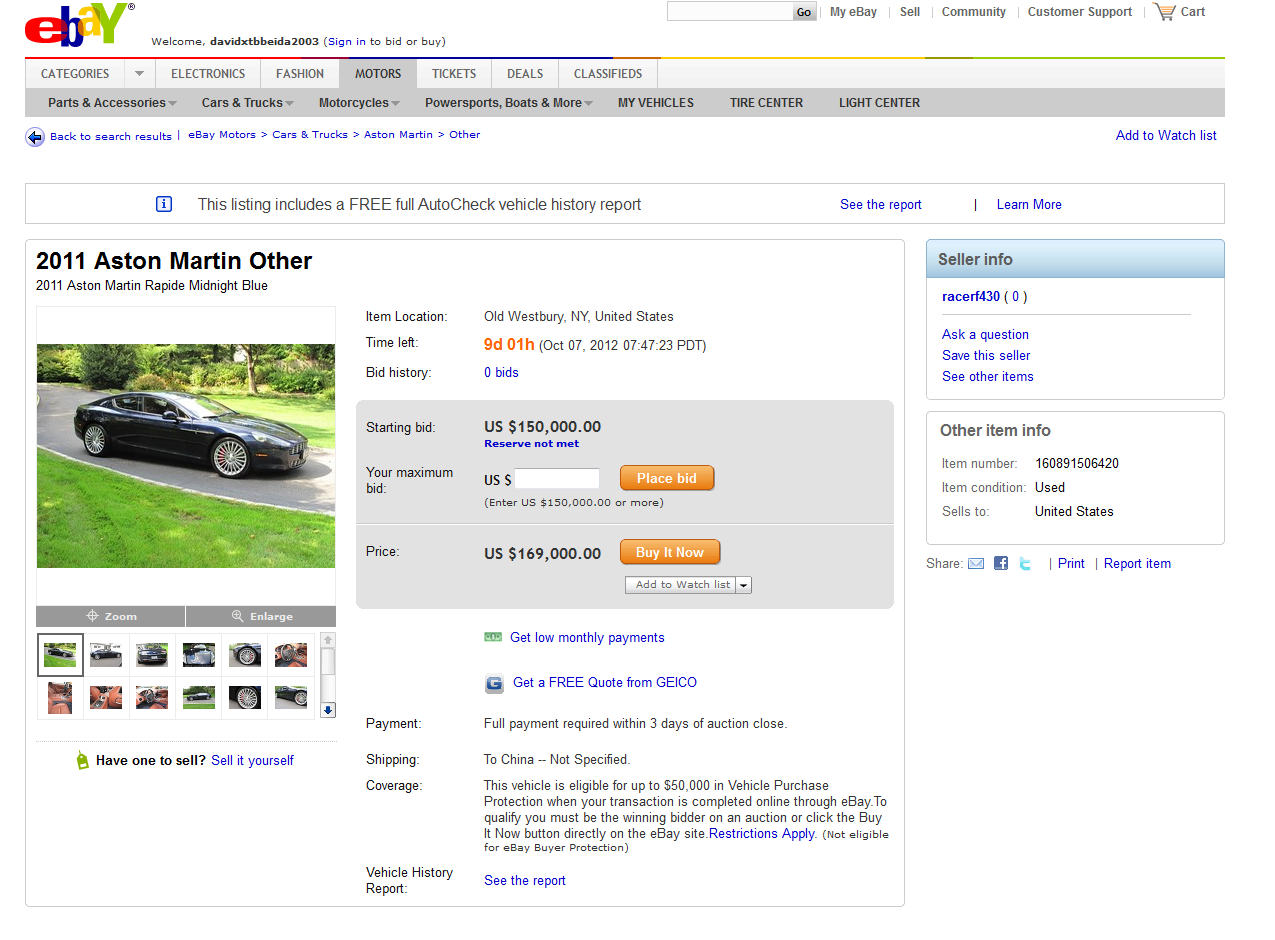Screen dimensions: 1275x940
Task: Click the Sign in link
Action: pos(347,42)
